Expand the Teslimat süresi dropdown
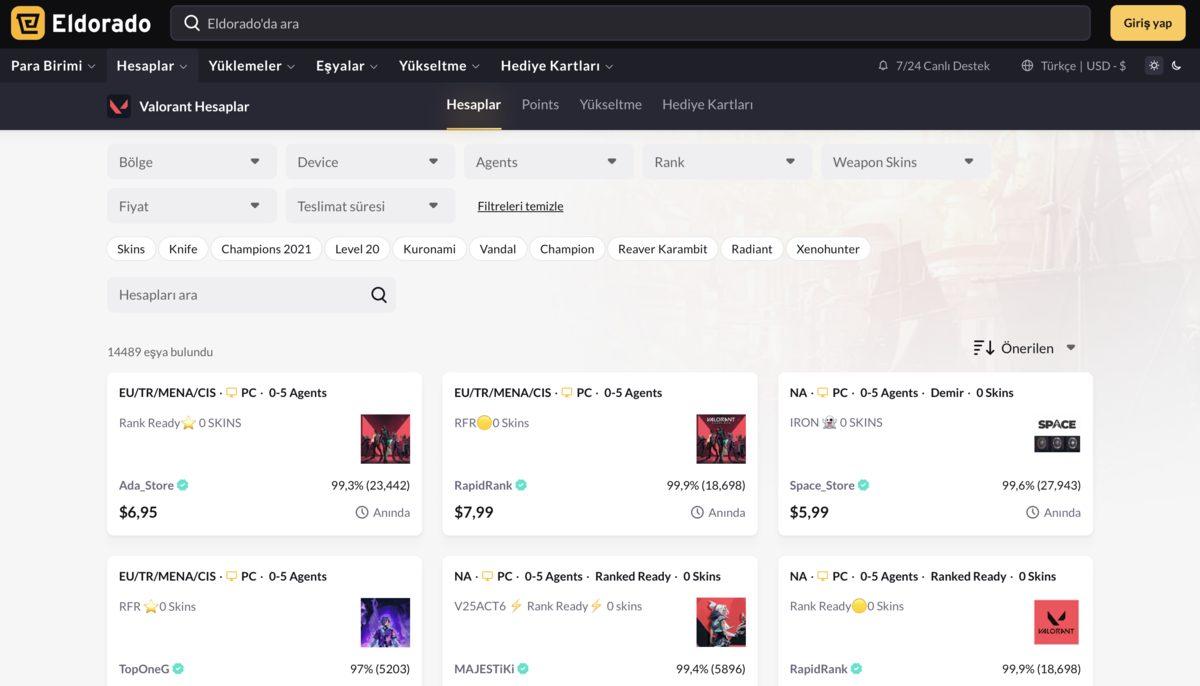Screen dimensions: 1200x686 coord(369,206)
